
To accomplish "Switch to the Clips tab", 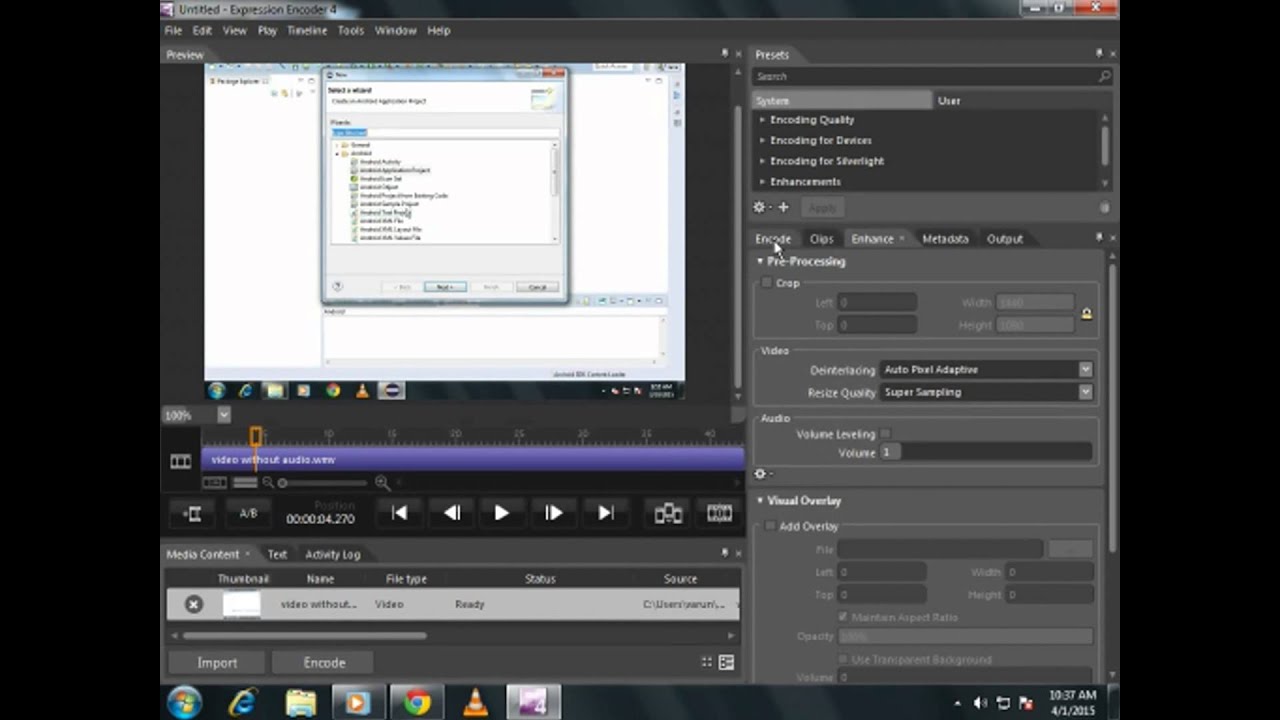I will (x=821, y=239).
